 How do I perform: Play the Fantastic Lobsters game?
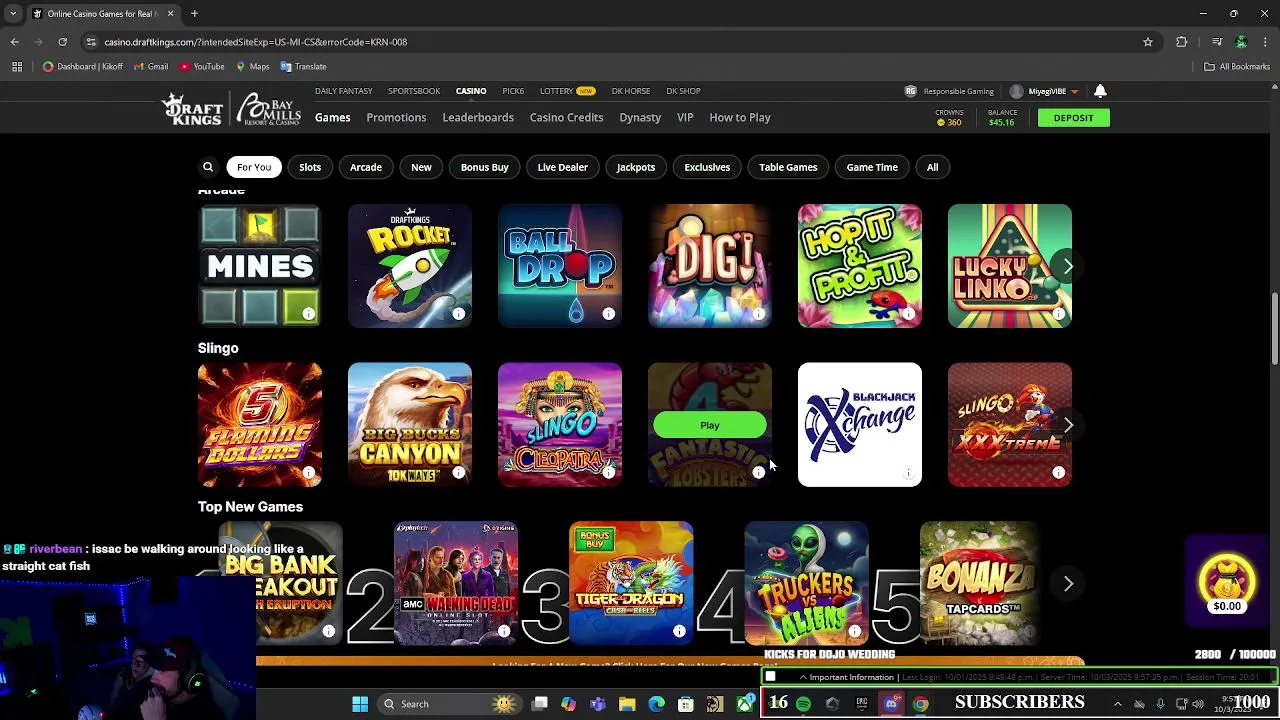tap(710, 425)
